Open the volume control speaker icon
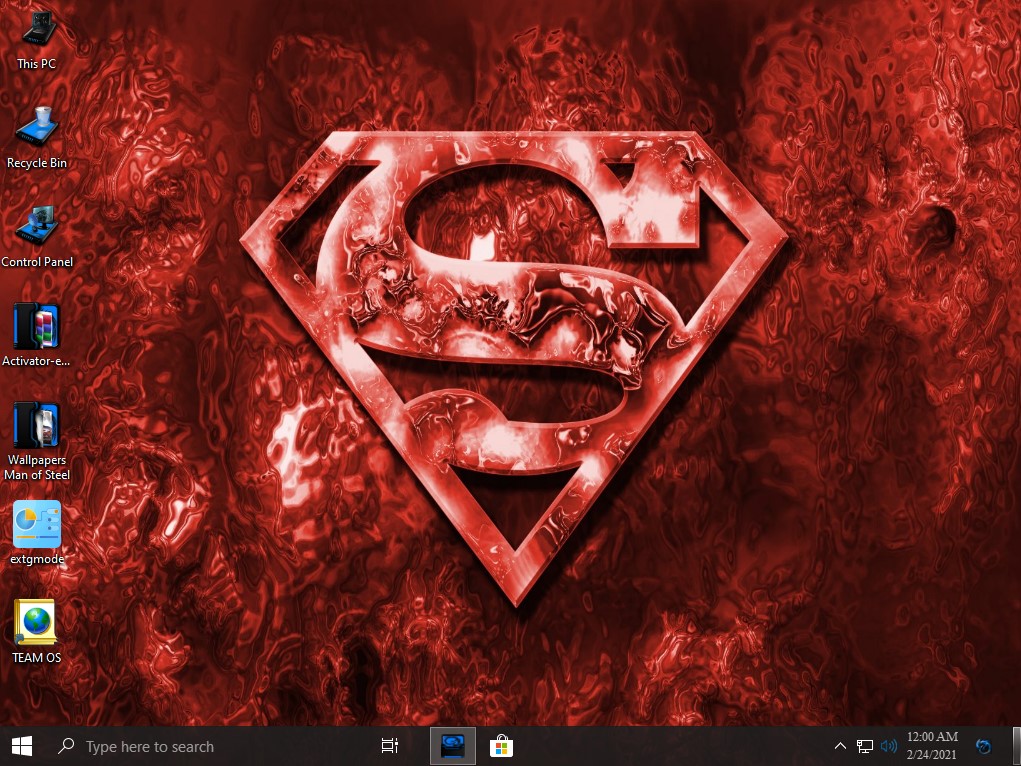The height and width of the screenshot is (766, 1021). point(888,746)
